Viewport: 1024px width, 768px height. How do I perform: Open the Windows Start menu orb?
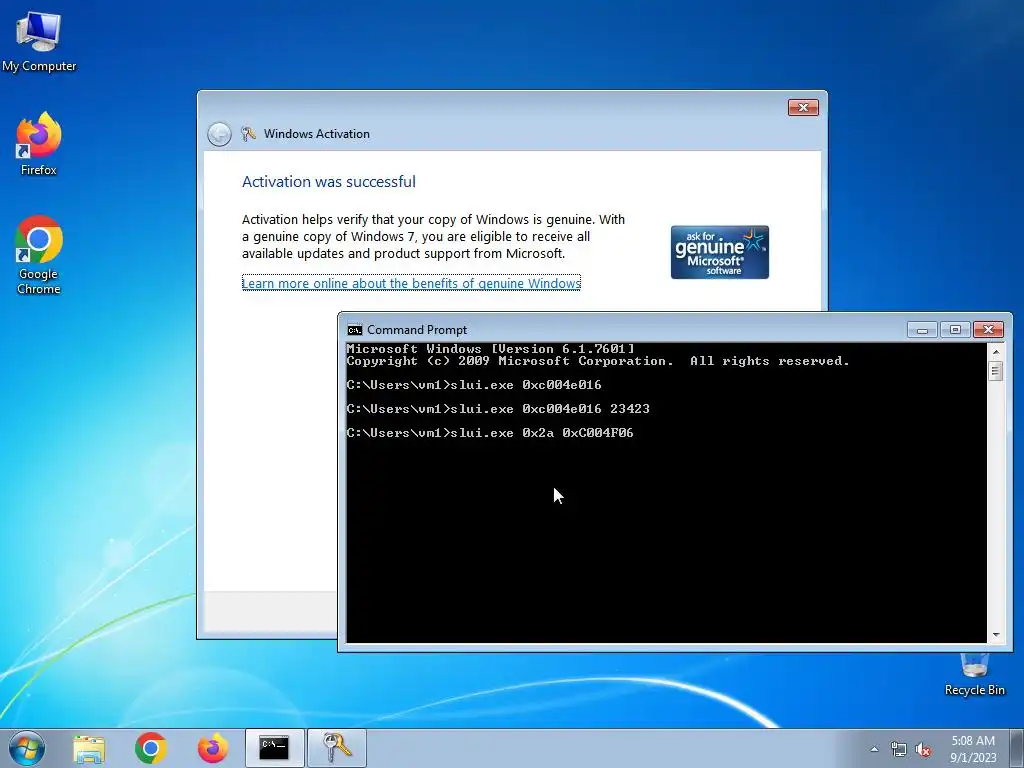[x=27, y=748]
